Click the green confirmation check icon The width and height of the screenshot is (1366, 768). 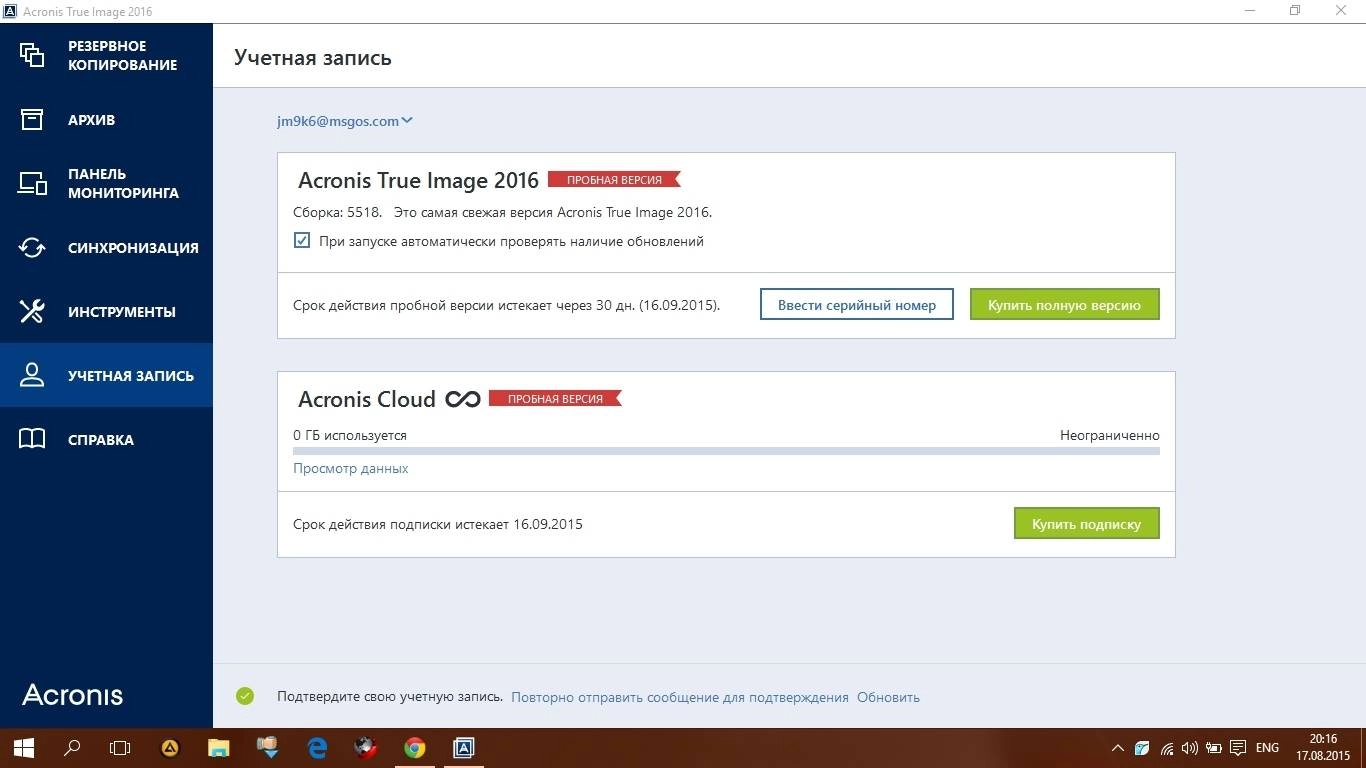pyautogui.click(x=245, y=696)
